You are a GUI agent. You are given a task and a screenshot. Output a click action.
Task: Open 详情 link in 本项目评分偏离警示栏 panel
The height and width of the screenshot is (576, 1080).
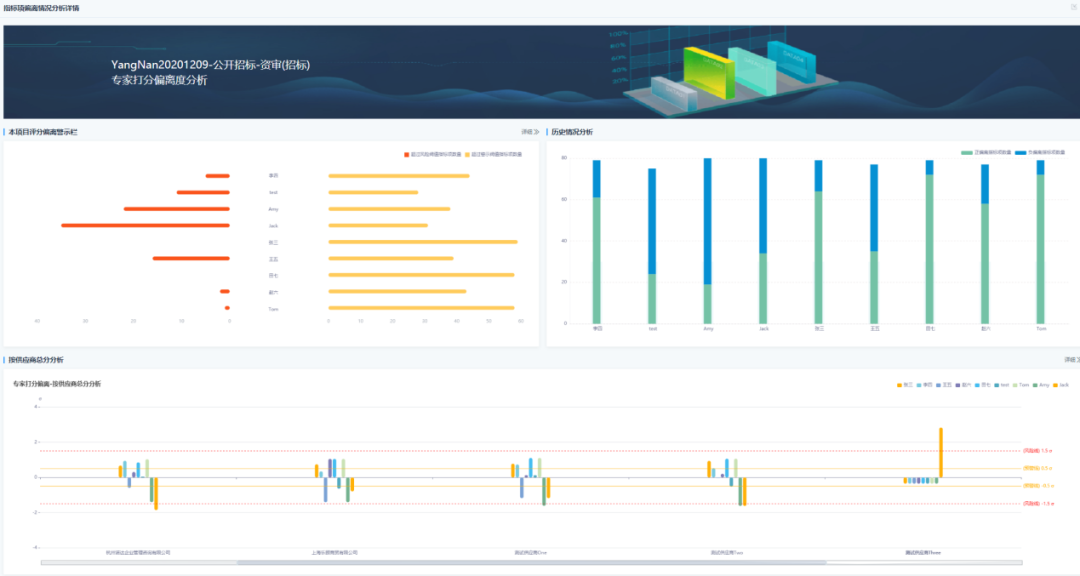(529, 132)
